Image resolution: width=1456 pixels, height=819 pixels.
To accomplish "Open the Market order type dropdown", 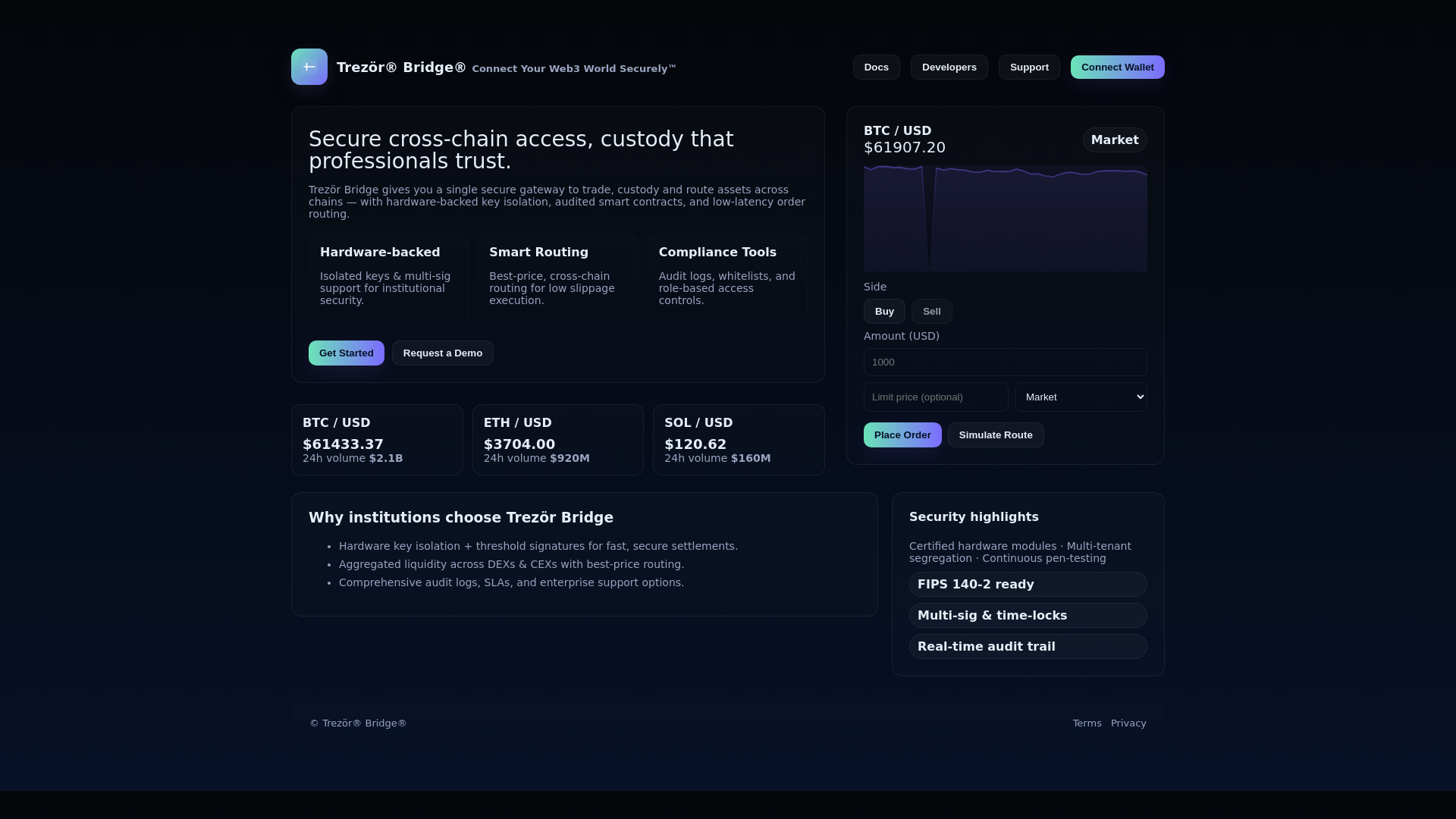I will pos(1081,397).
